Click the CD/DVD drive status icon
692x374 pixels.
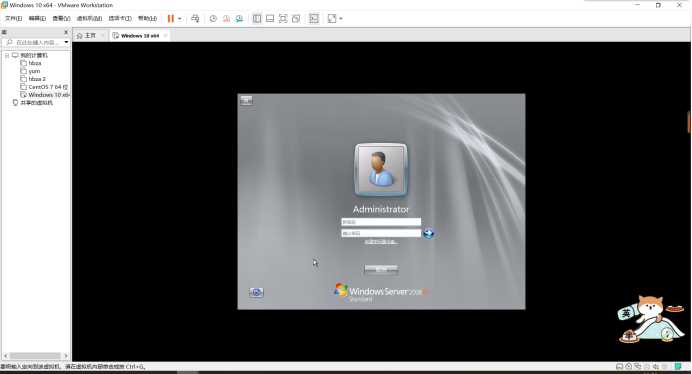coord(628,366)
